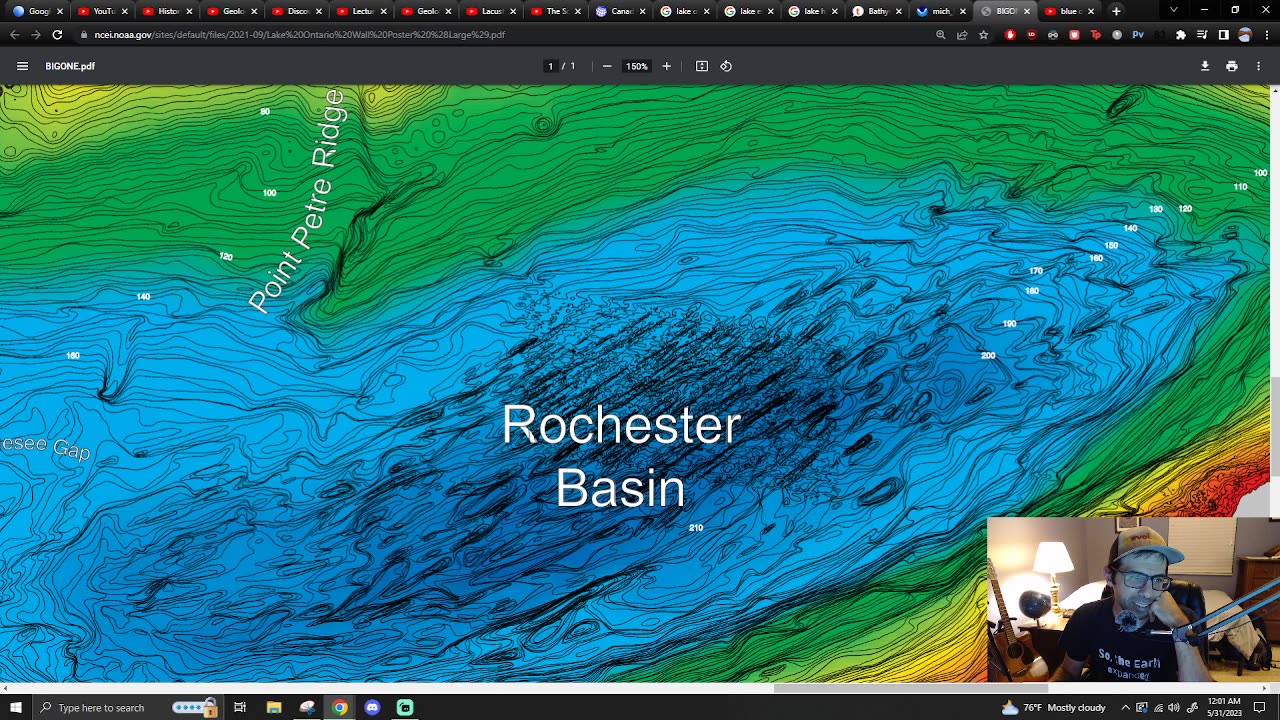Click the PDF page number field
The height and width of the screenshot is (720, 1280).
[x=550, y=66]
